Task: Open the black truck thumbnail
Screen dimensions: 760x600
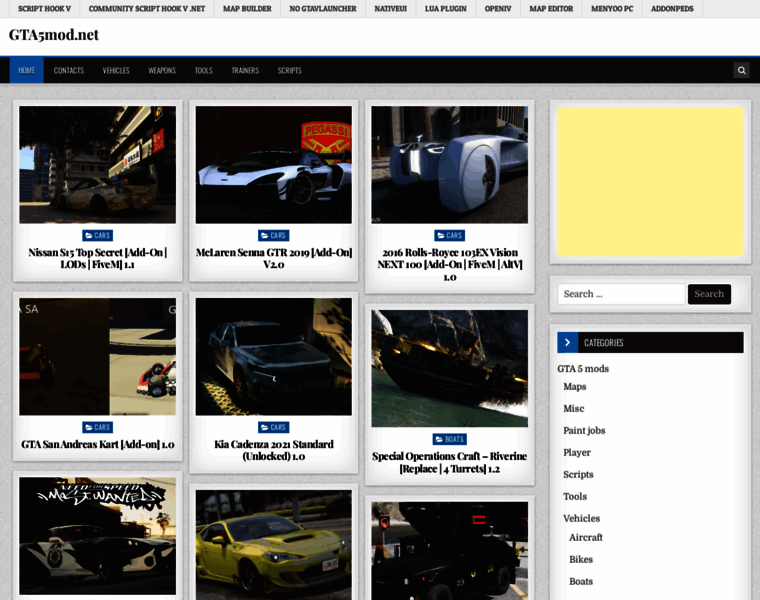Action: pos(449,551)
